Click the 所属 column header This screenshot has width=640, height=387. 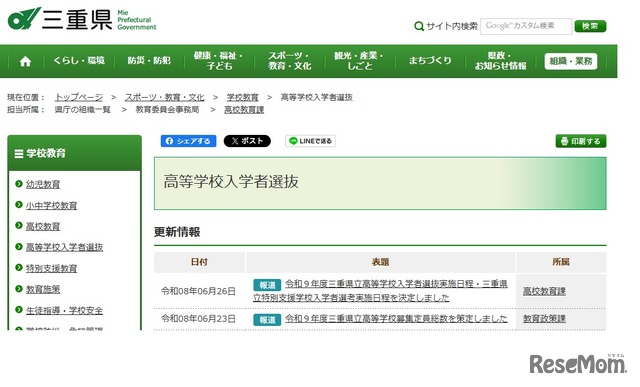pyautogui.click(x=561, y=262)
